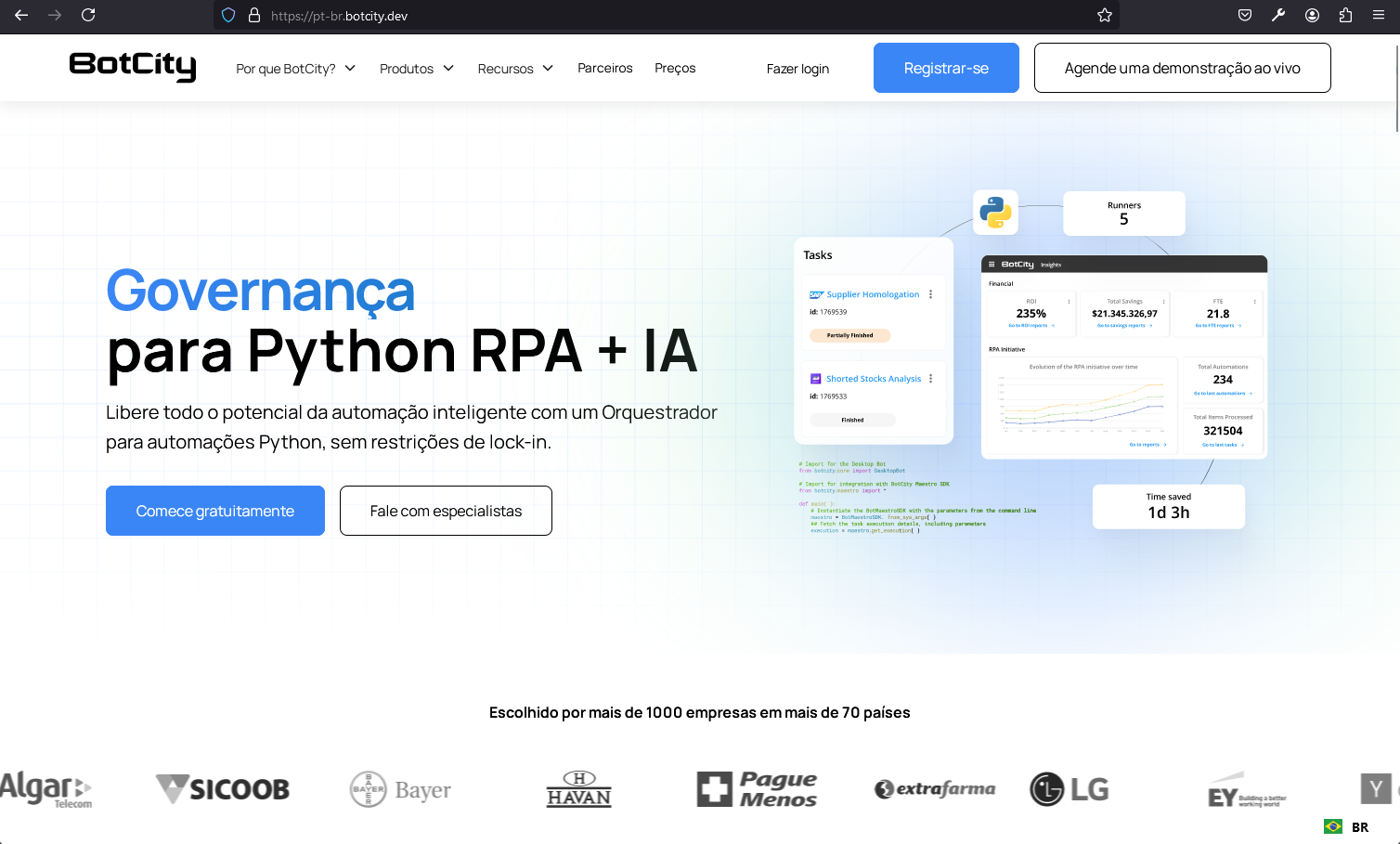
Task: Open options menu on Supplier Homologation card
Action: point(931,294)
